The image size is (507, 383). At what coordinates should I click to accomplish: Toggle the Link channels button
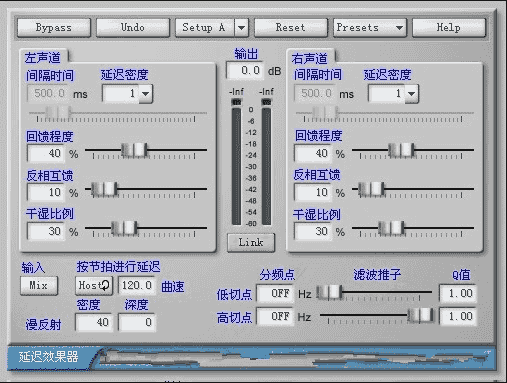pos(251,242)
